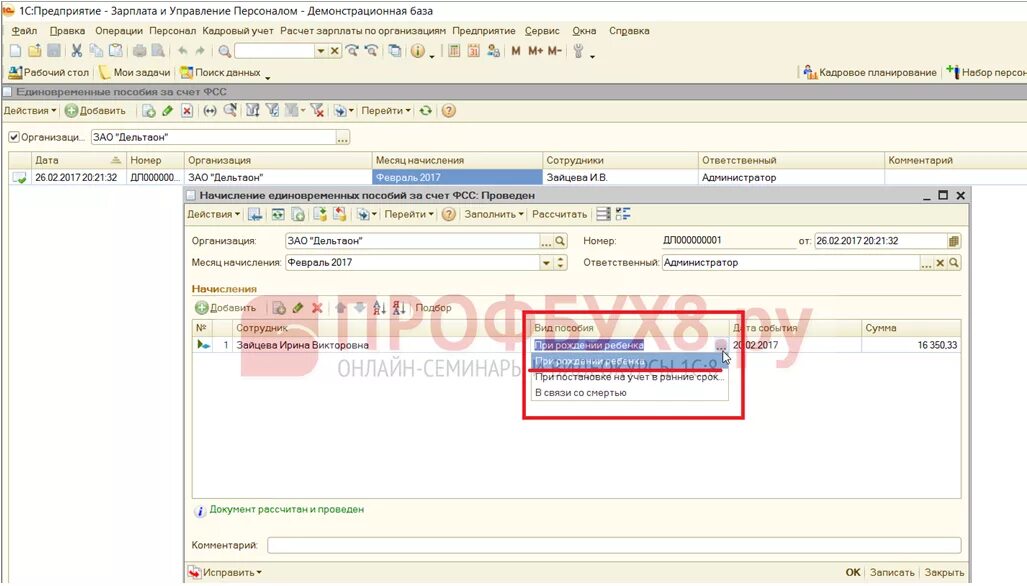This screenshot has height=586, width=1027.
Task: Open Перейти dropdown in document toolbar
Action: (x=409, y=215)
